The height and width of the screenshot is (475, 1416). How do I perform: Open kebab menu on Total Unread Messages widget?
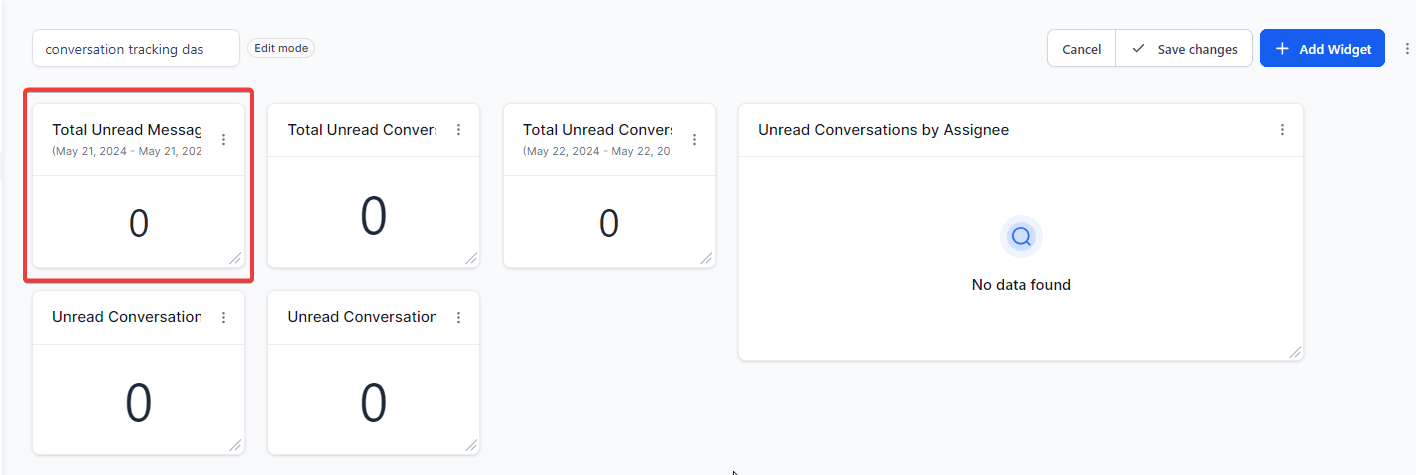click(x=223, y=140)
